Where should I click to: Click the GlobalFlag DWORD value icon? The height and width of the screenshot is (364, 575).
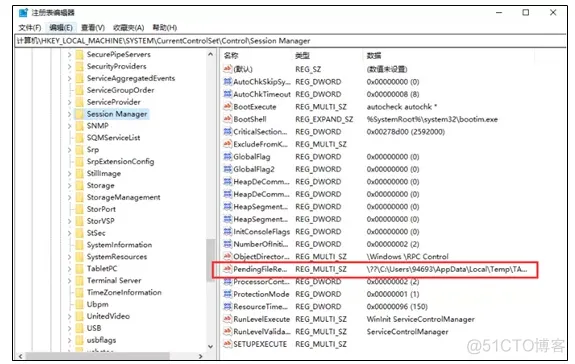[228, 157]
